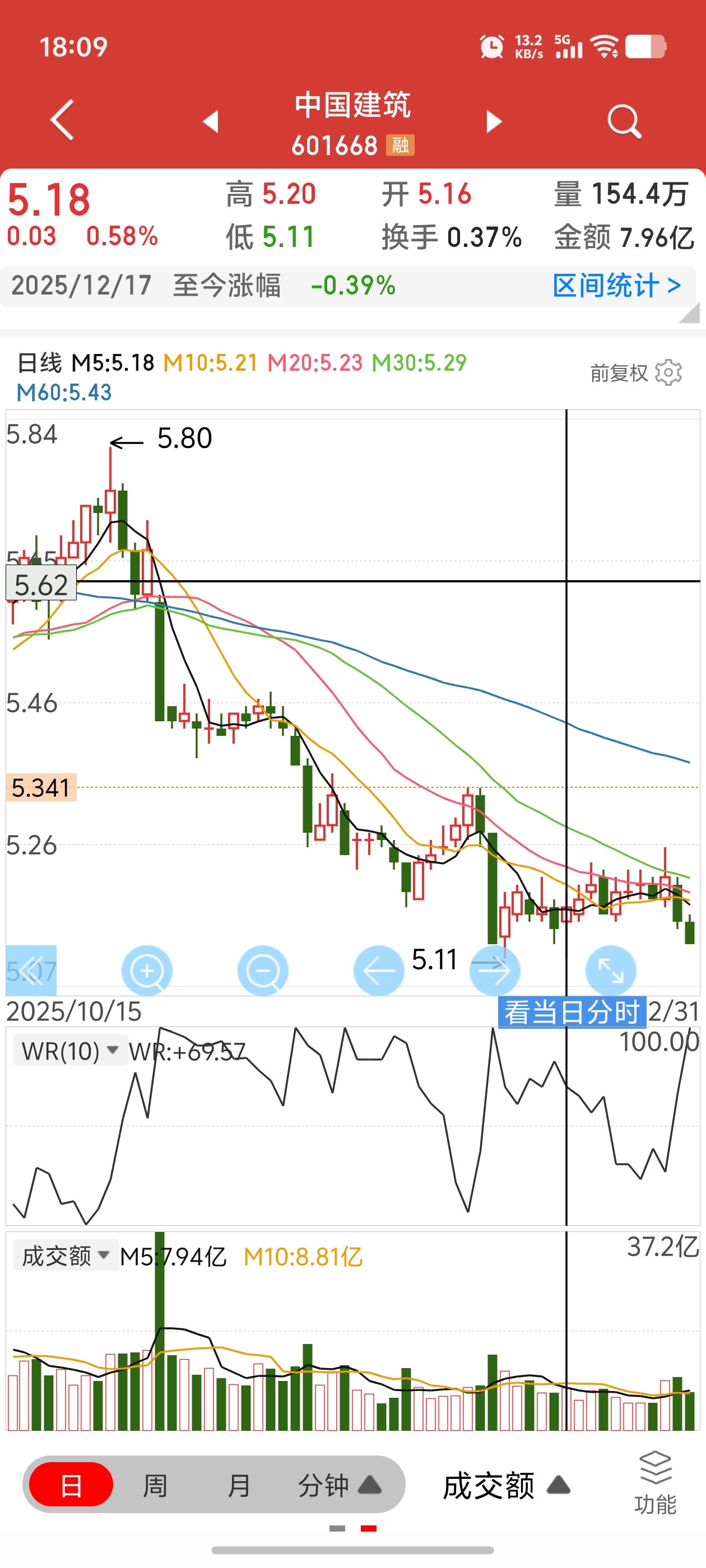Tap the 5.62 crosshair price tag
This screenshot has width=706, height=1568.
point(41,583)
